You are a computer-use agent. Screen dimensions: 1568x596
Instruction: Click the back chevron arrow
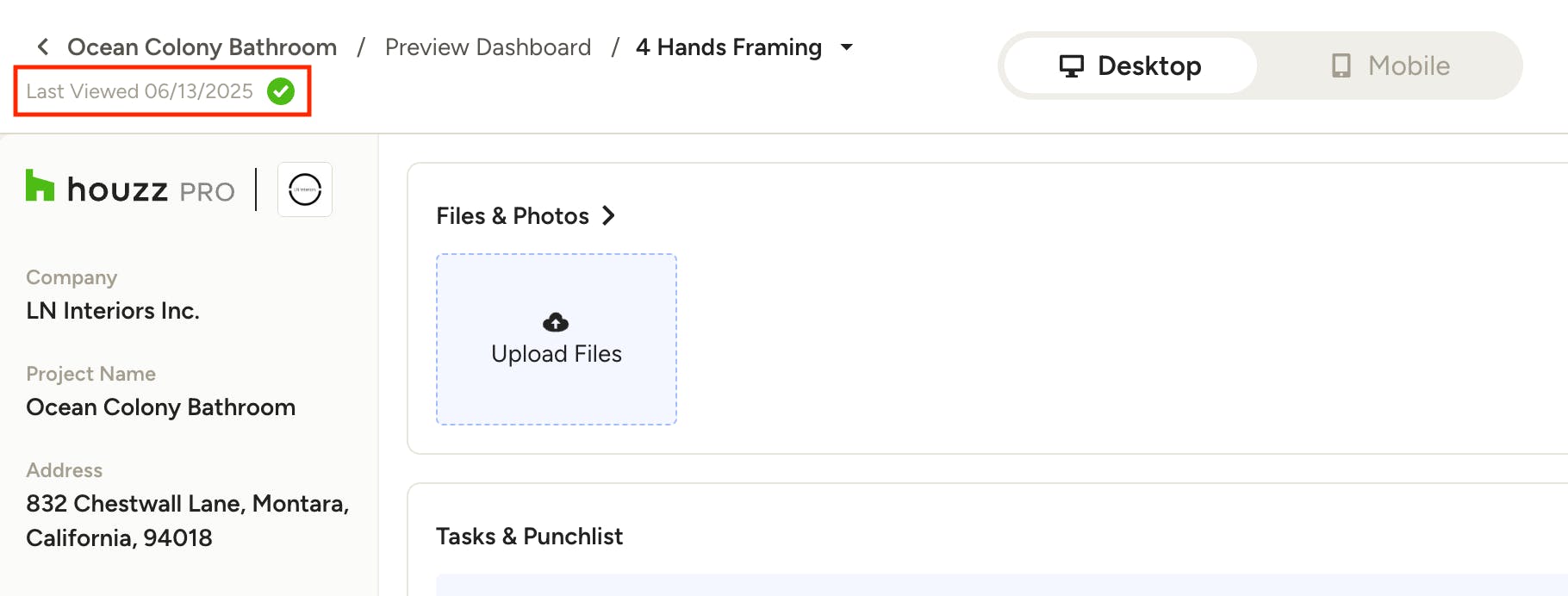point(43,47)
